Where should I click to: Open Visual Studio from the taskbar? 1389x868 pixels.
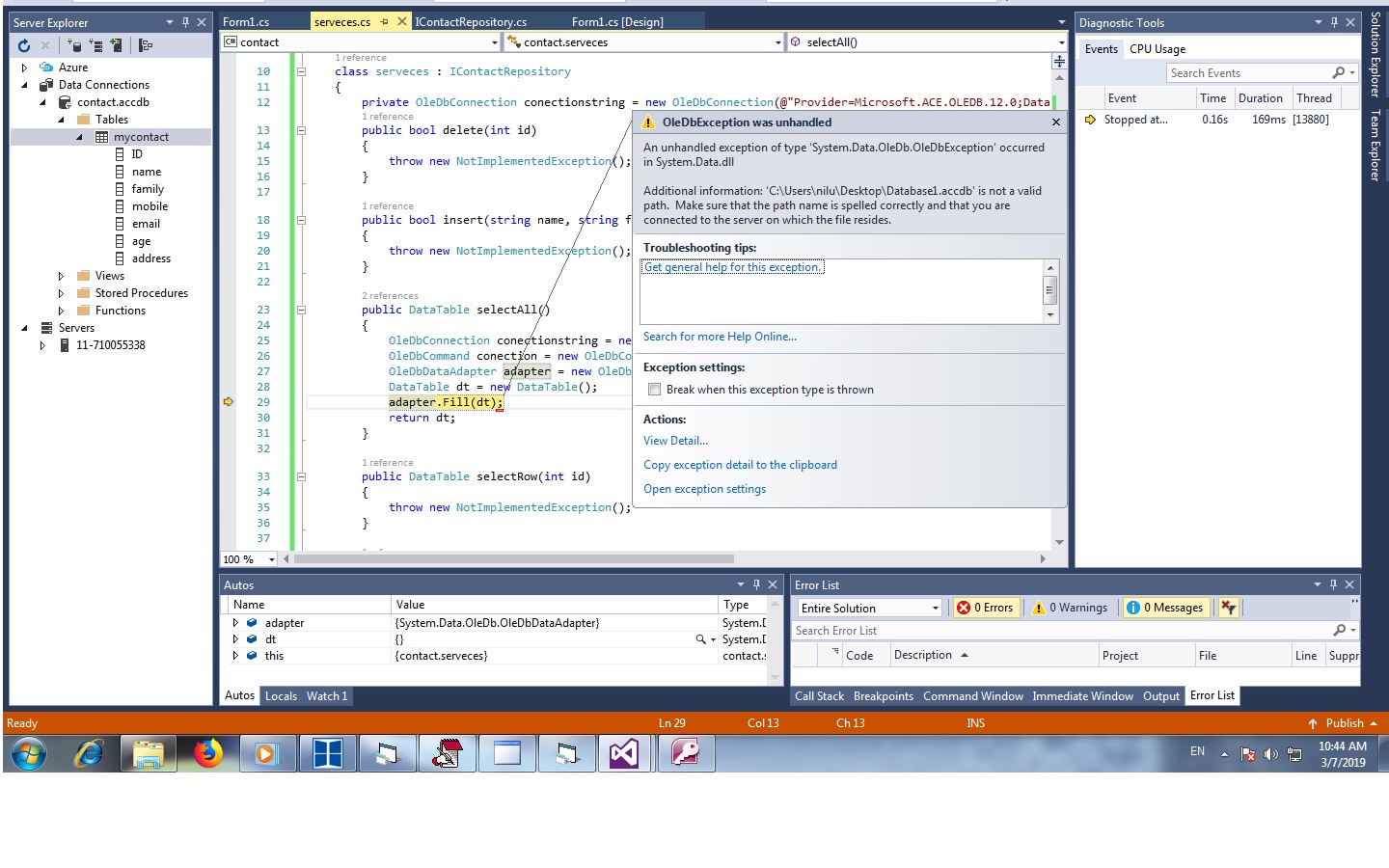coord(624,753)
